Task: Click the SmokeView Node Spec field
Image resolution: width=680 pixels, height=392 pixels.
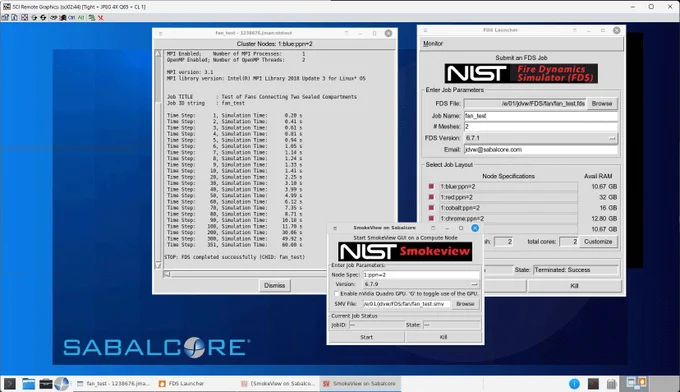Action: [421, 275]
